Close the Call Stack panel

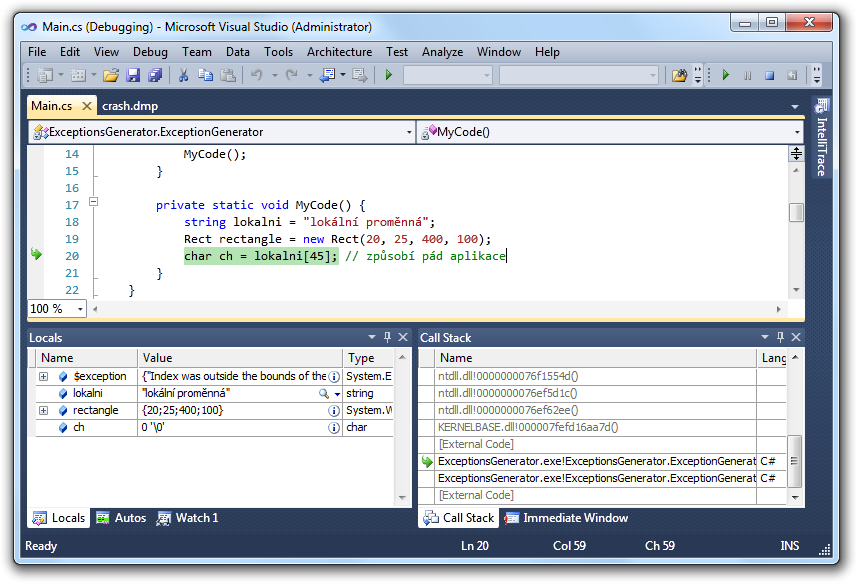[796, 337]
